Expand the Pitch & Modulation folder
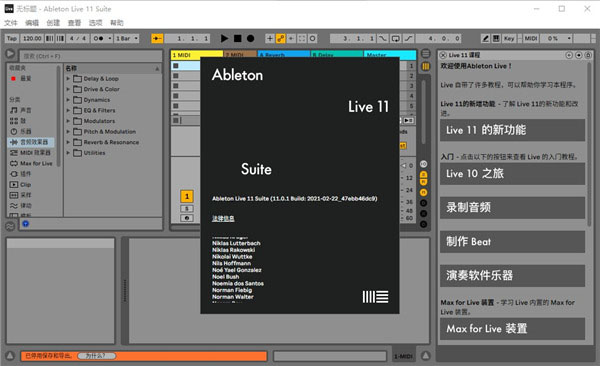This screenshot has height=366, width=600. pos(68,131)
